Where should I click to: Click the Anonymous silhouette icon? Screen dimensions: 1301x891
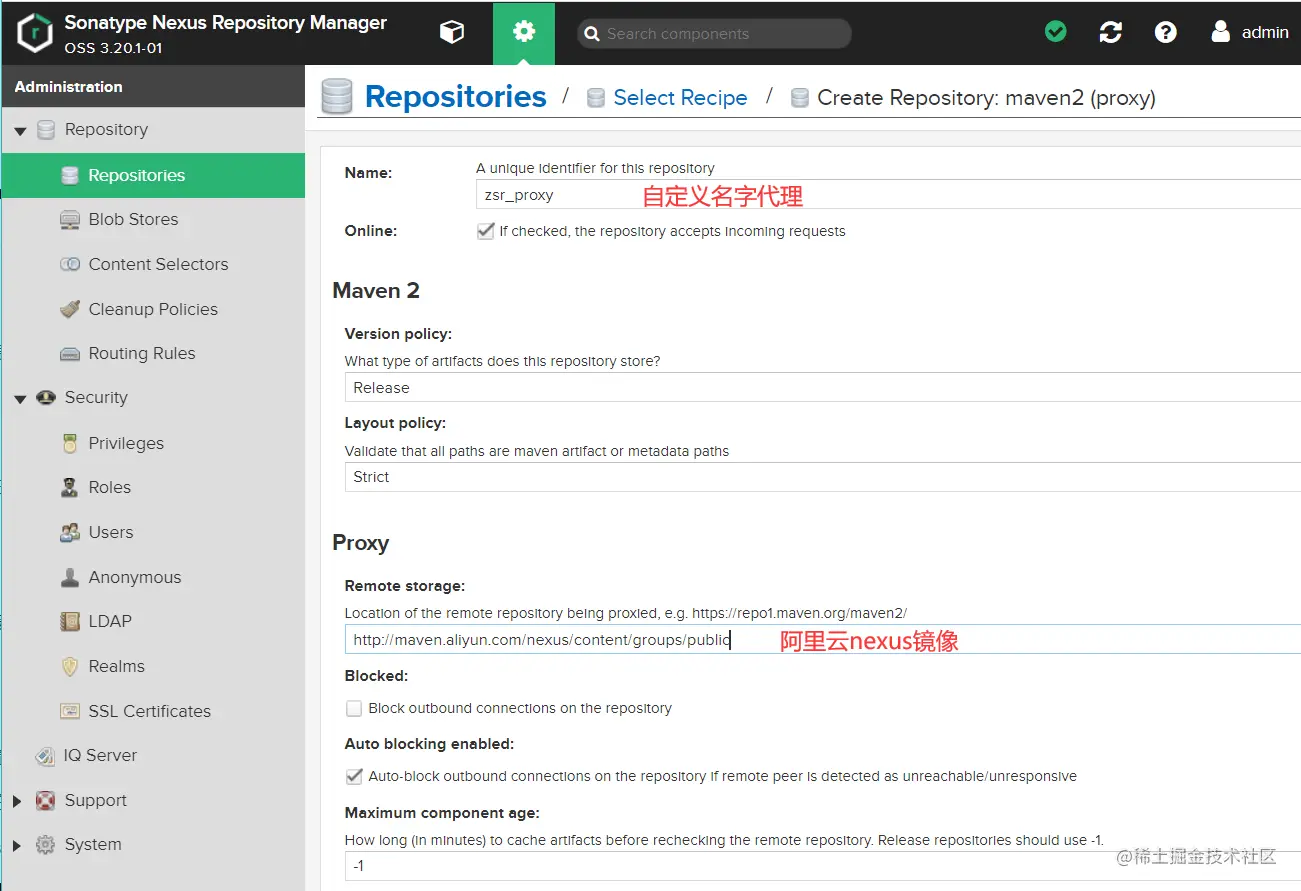coord(70,577)
